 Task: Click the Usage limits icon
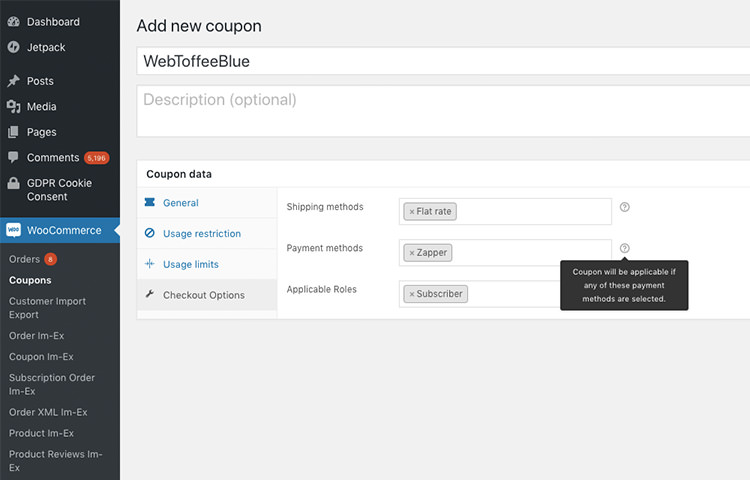150,264
